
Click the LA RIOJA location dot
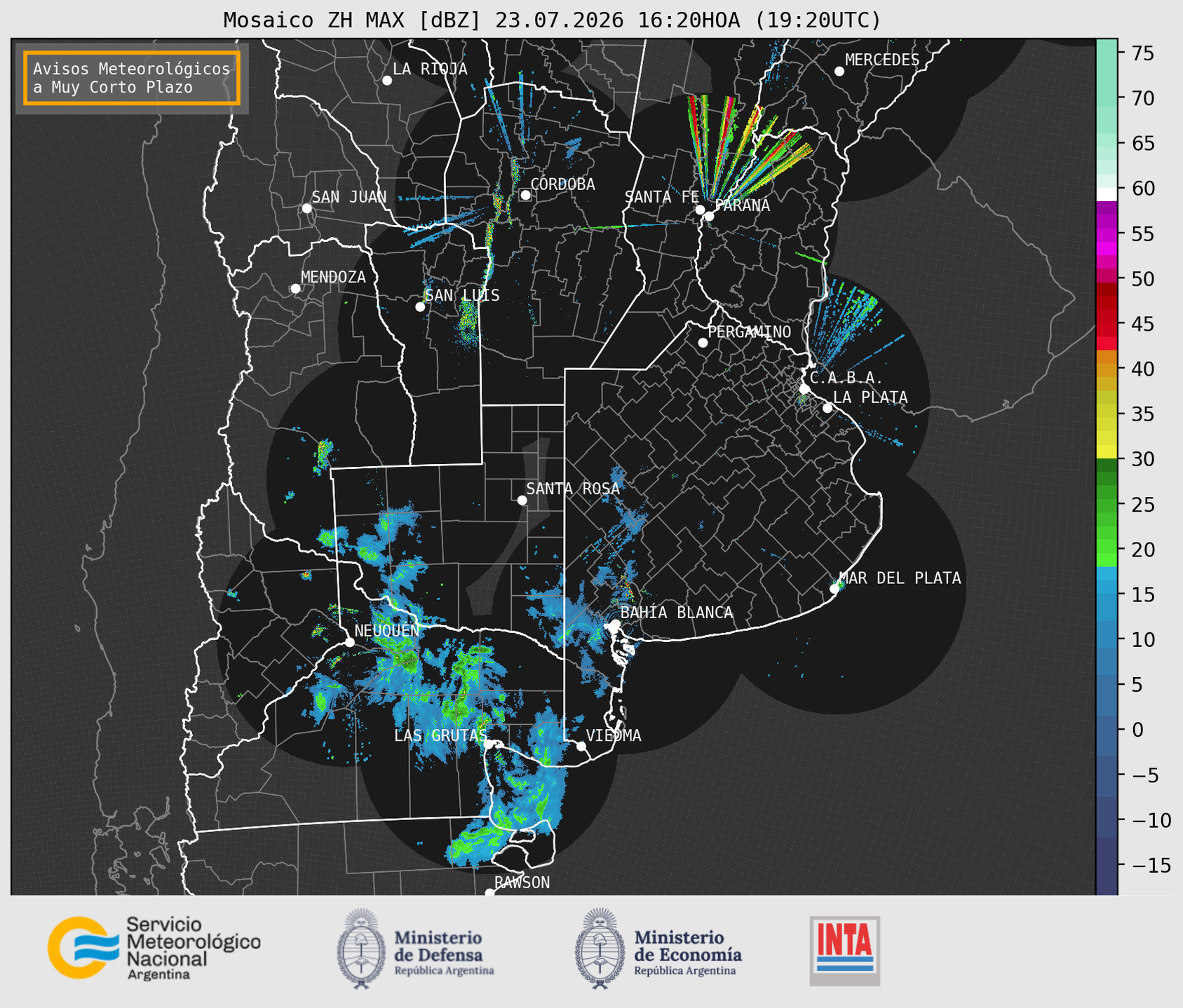pyautogui.click(x=387, y=81)
